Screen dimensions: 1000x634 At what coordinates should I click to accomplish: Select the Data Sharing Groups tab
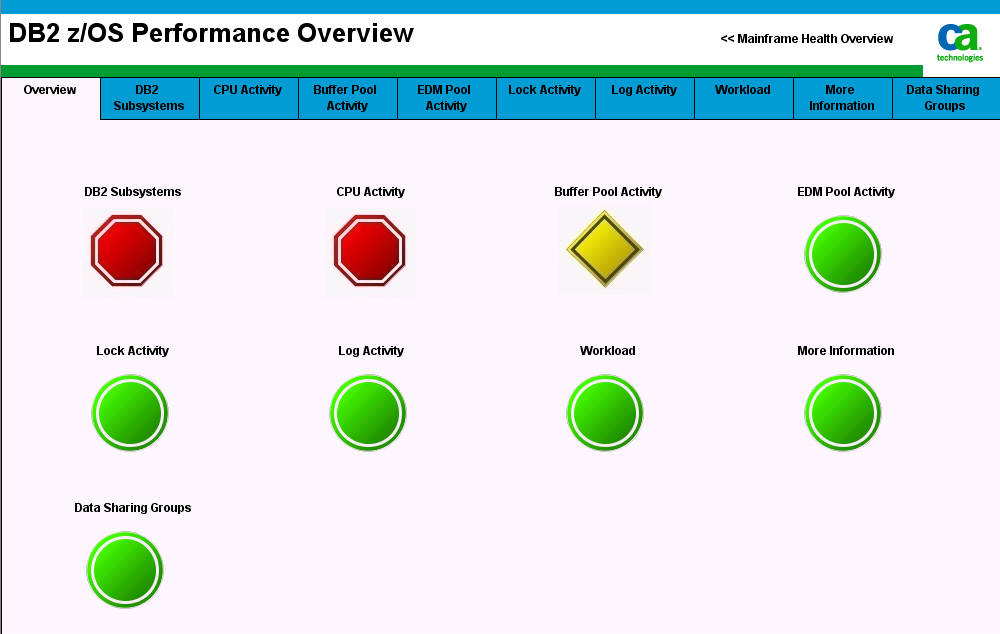coord(946,98)
